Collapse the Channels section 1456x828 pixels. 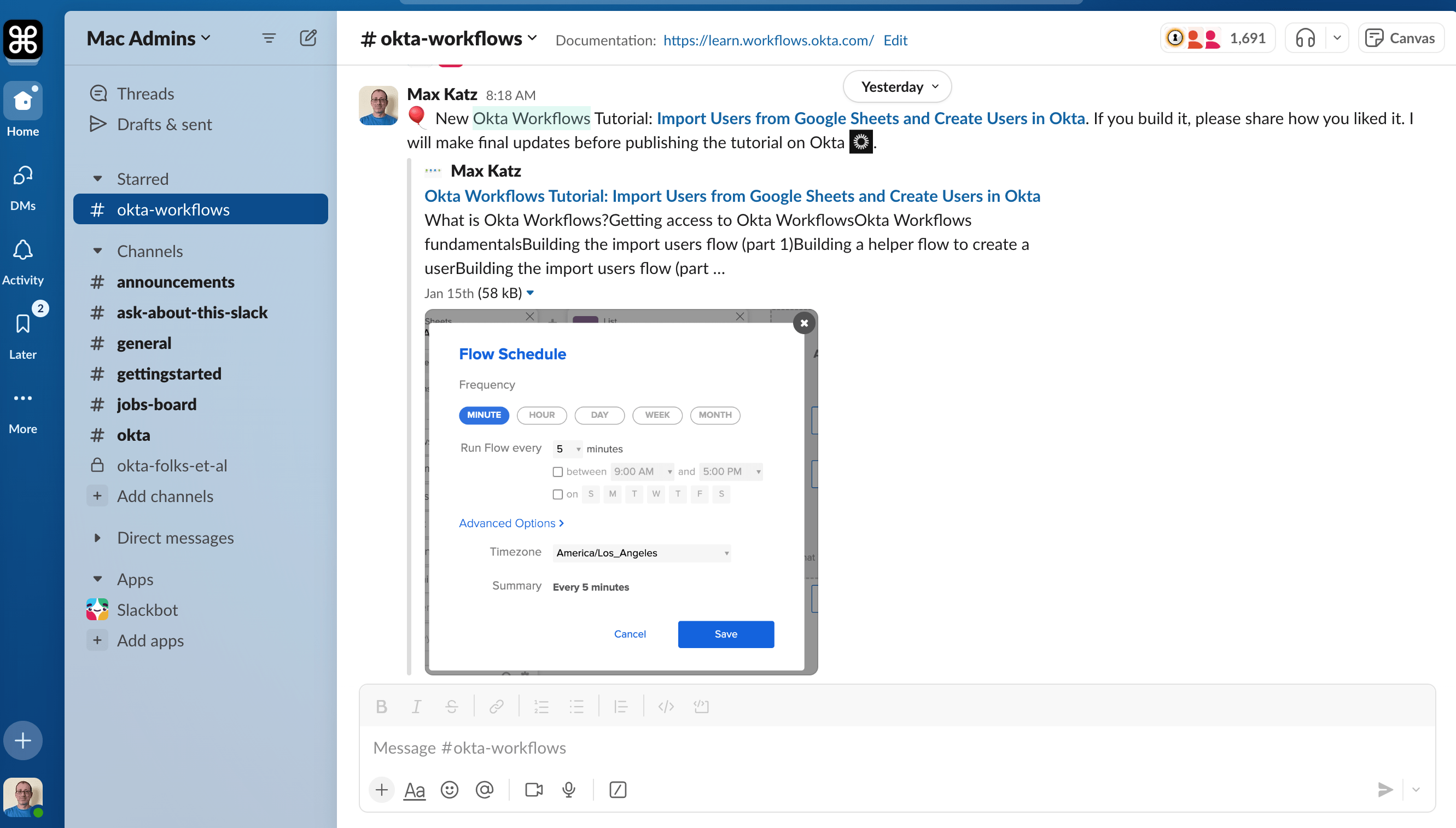point(98,251)
